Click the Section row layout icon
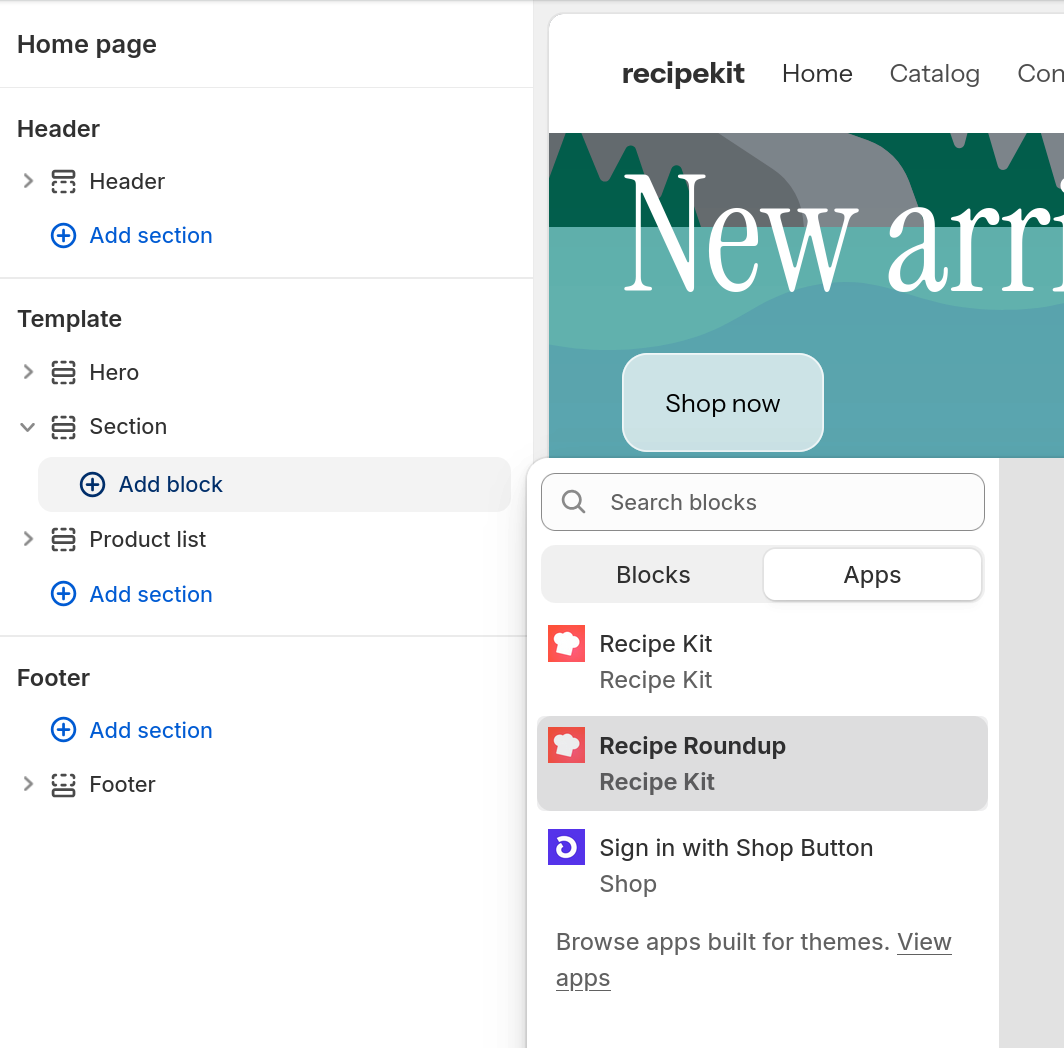Viewport: 1064px width, 1048px height. [x=63, y=427]
